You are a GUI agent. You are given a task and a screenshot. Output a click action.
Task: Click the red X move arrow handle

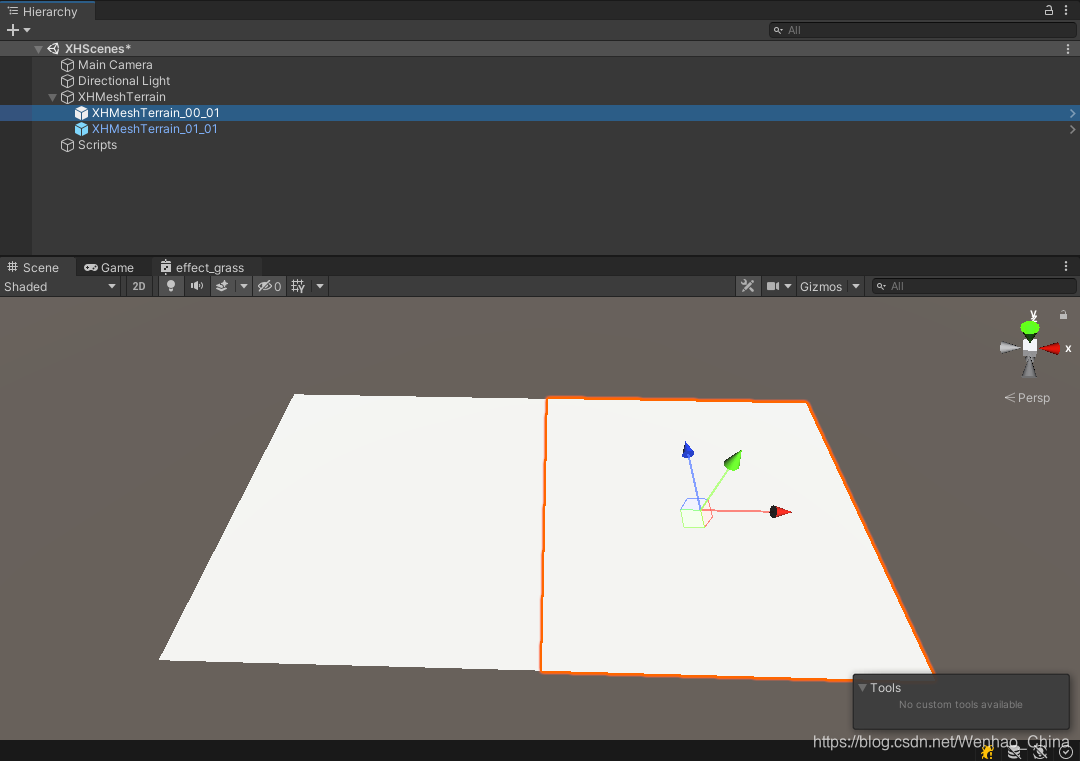click(780, 512)
